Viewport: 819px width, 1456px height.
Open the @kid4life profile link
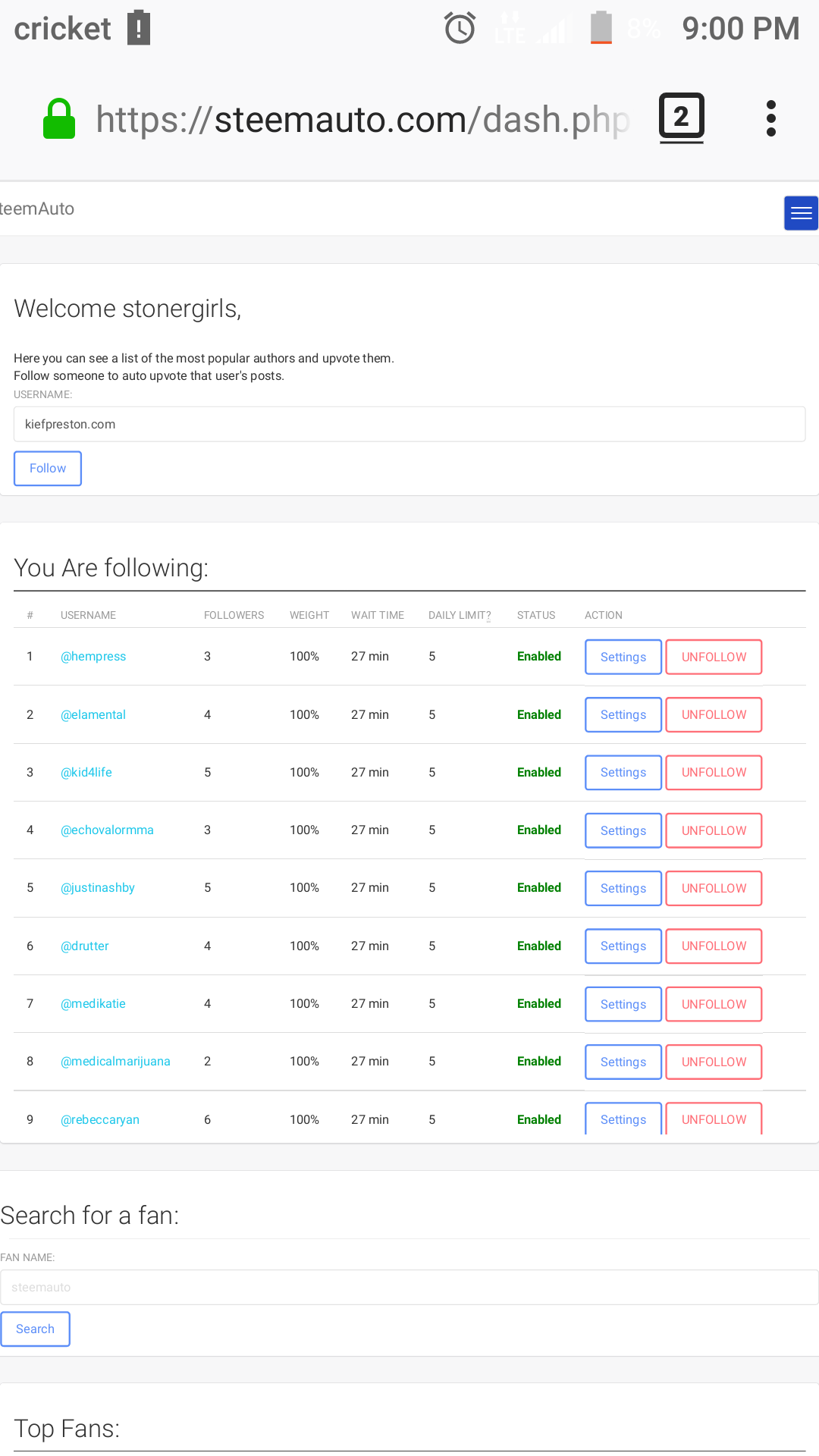pos(86,772)
